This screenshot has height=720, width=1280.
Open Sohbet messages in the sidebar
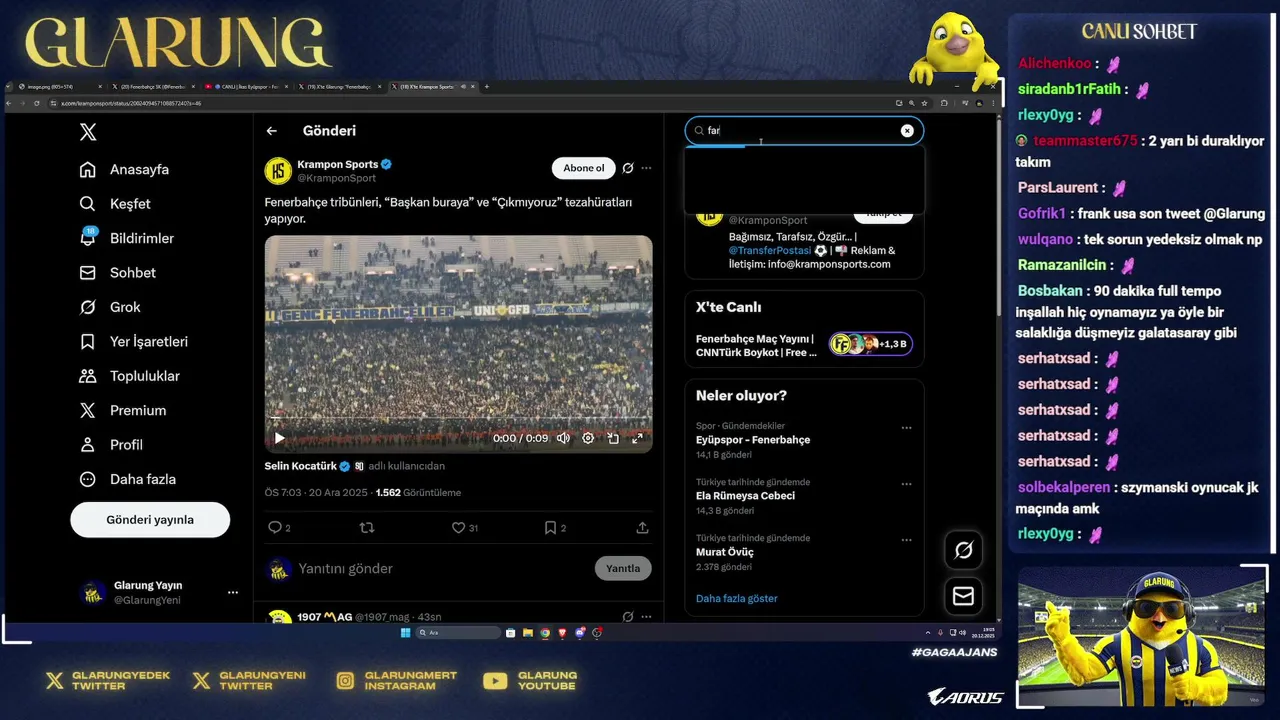coord(118,272)
